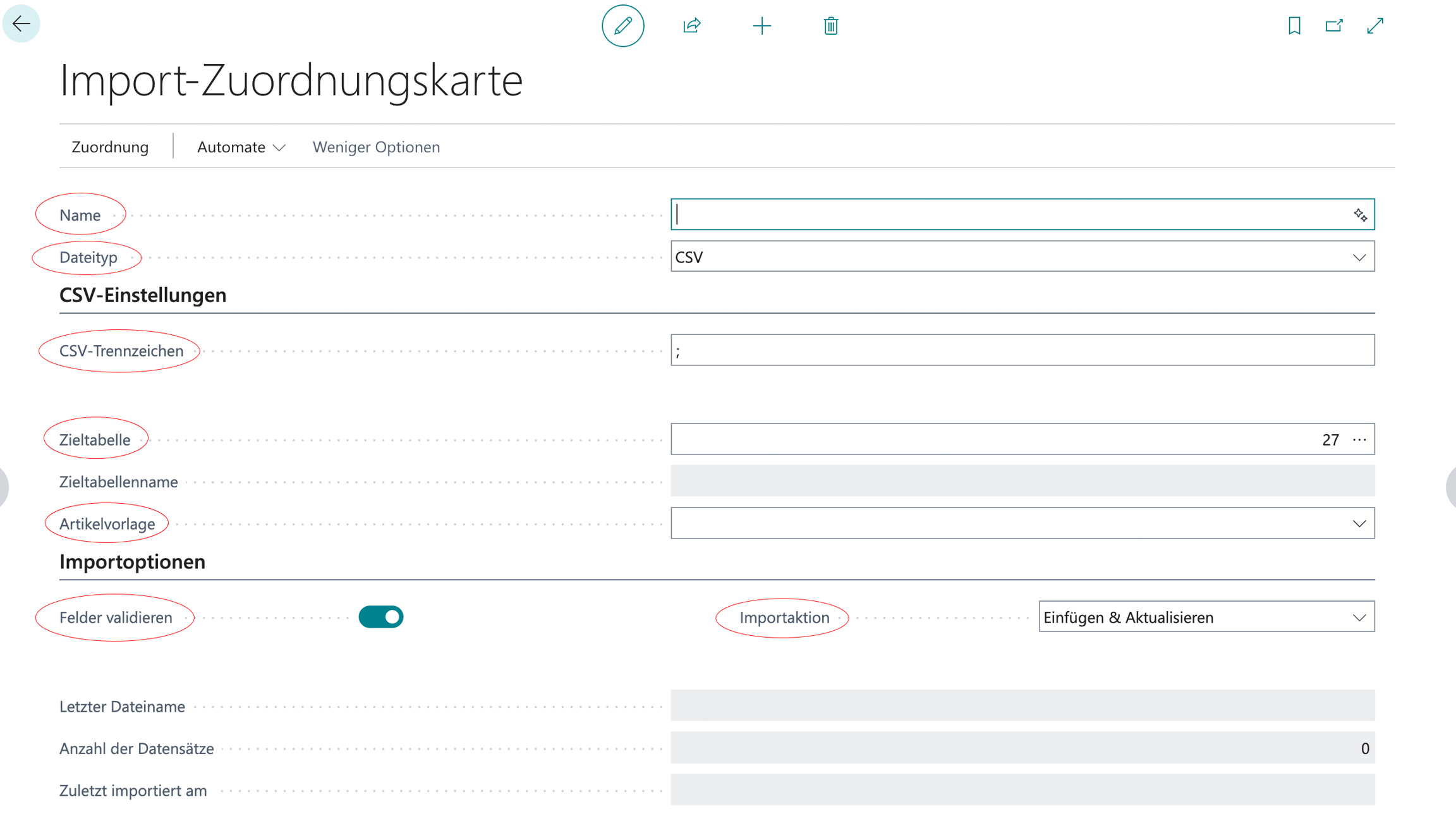Screen dimensions: 1456x828
Task: Click the Name field label
Action: [x=80, y=215]
